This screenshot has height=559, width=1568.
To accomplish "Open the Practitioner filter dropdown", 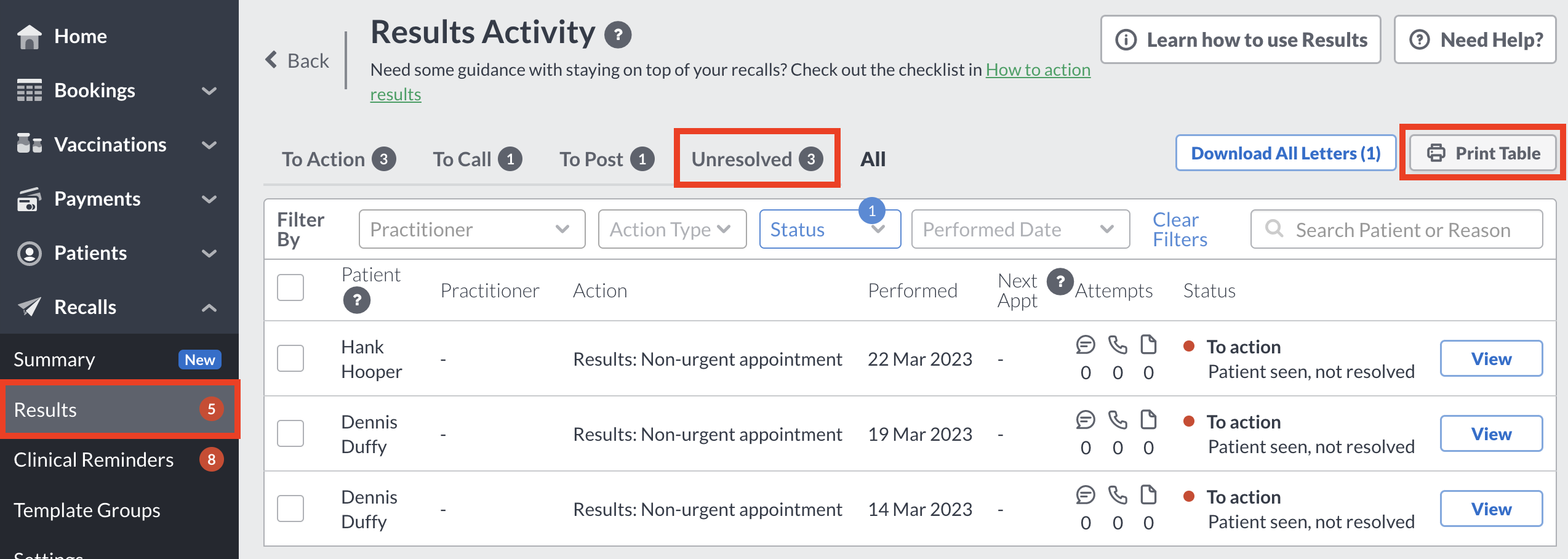I will point(472,229).
